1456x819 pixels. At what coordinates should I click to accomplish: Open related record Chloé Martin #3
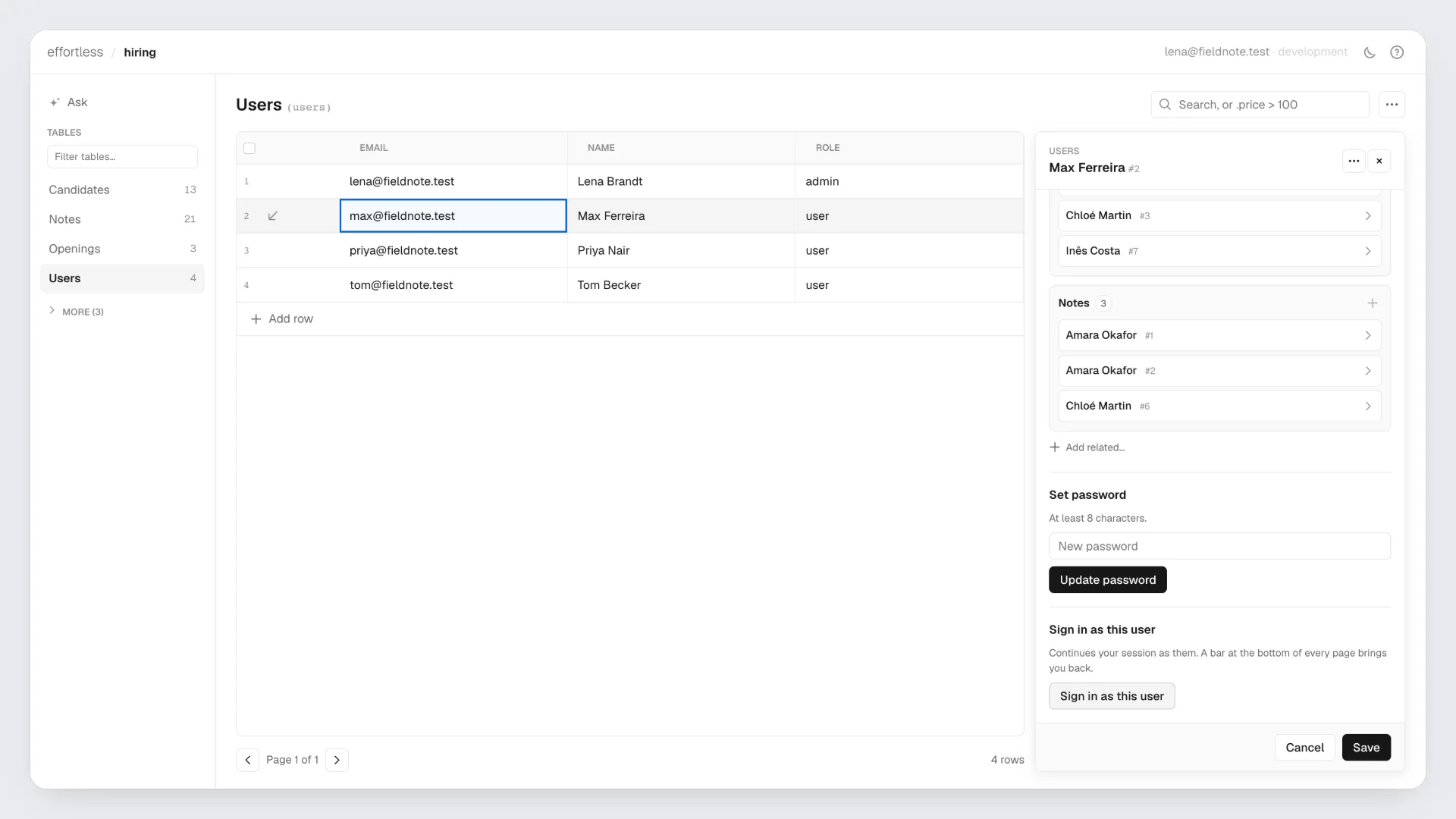pyautogui.click(x=1219, y=216)
